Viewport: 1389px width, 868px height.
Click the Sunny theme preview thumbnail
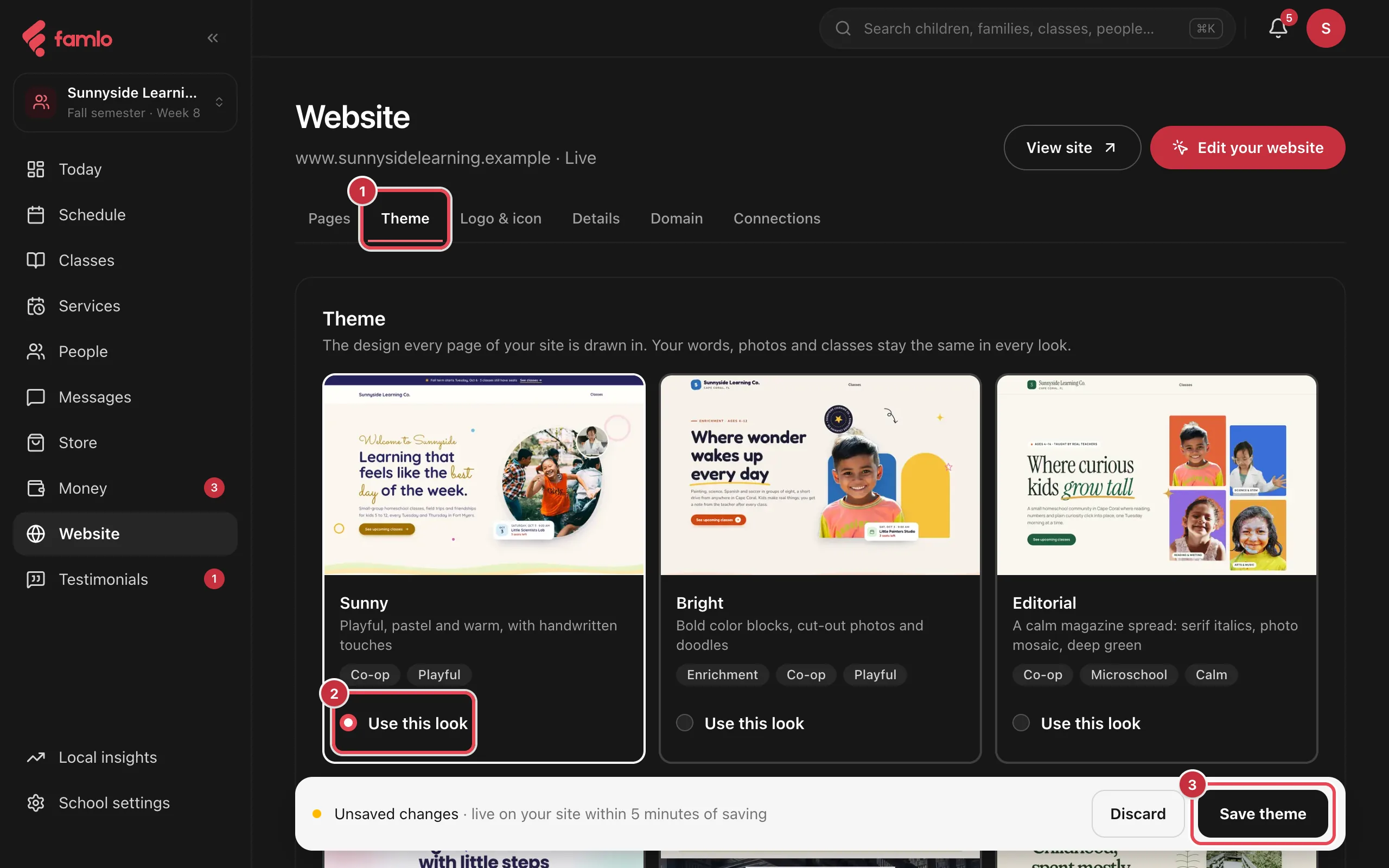click(484, 475)
